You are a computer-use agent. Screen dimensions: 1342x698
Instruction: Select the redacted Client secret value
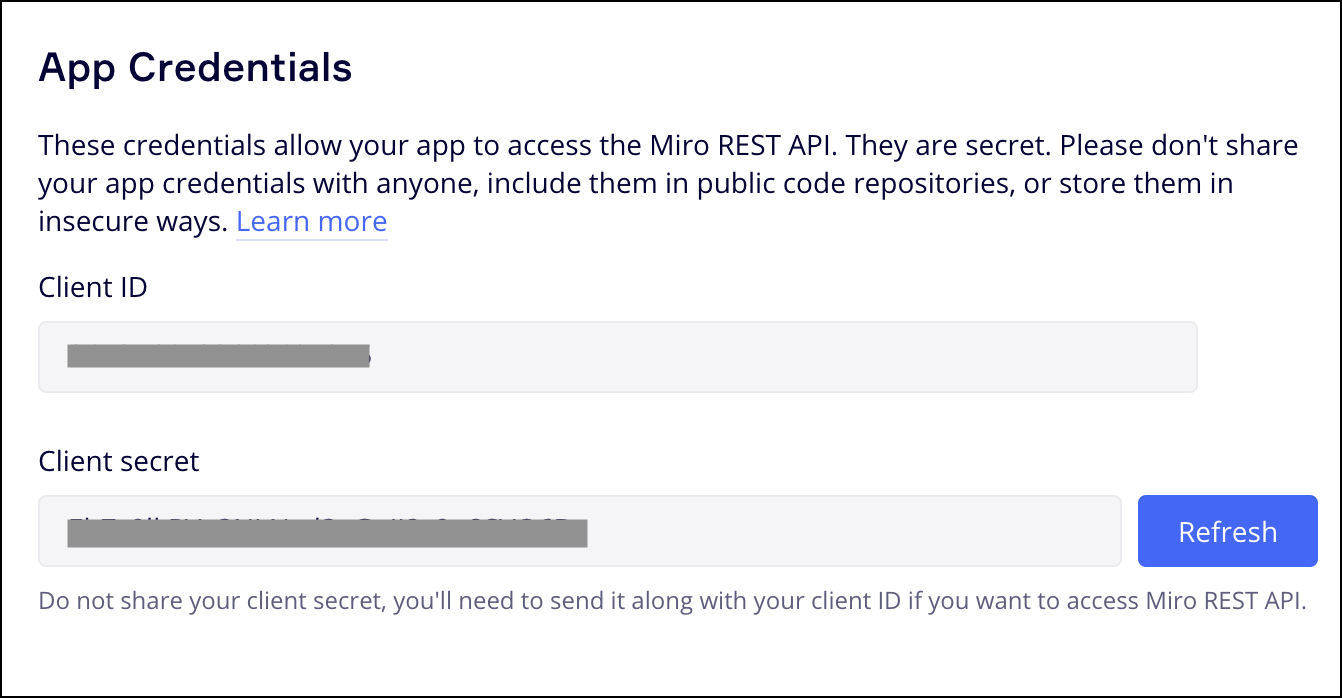326,533
